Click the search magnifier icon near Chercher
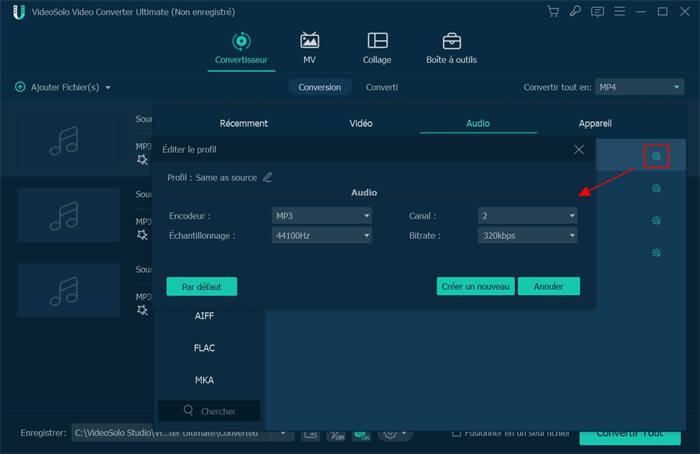 (188, 410)
